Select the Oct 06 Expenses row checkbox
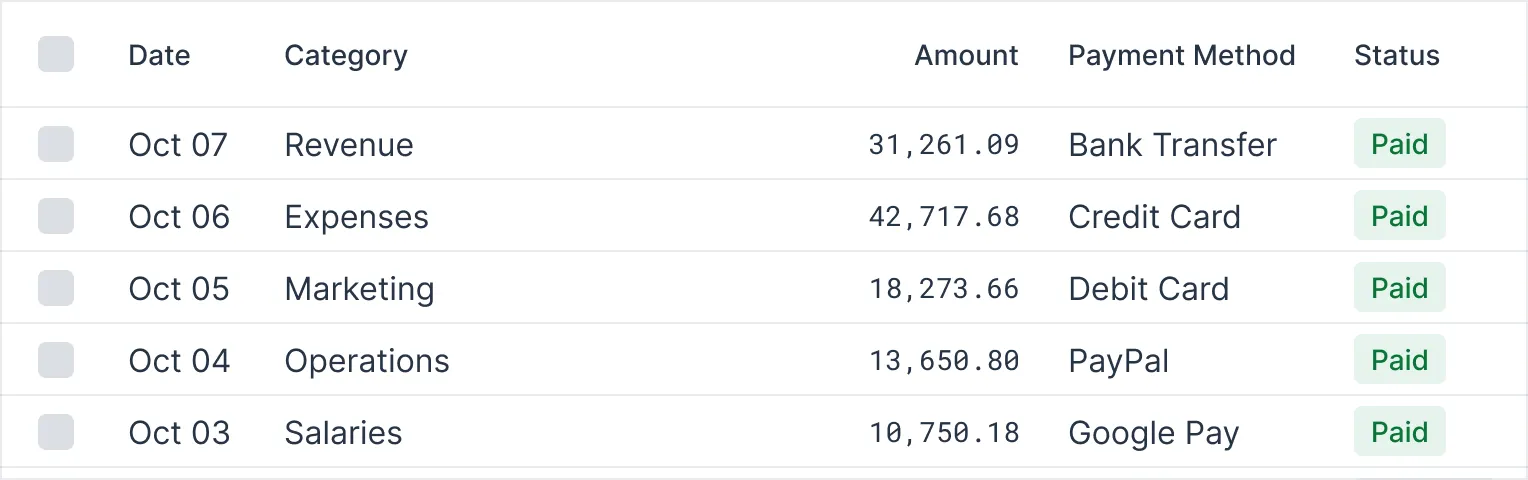The image size is (1528, 480). point(56,216)
